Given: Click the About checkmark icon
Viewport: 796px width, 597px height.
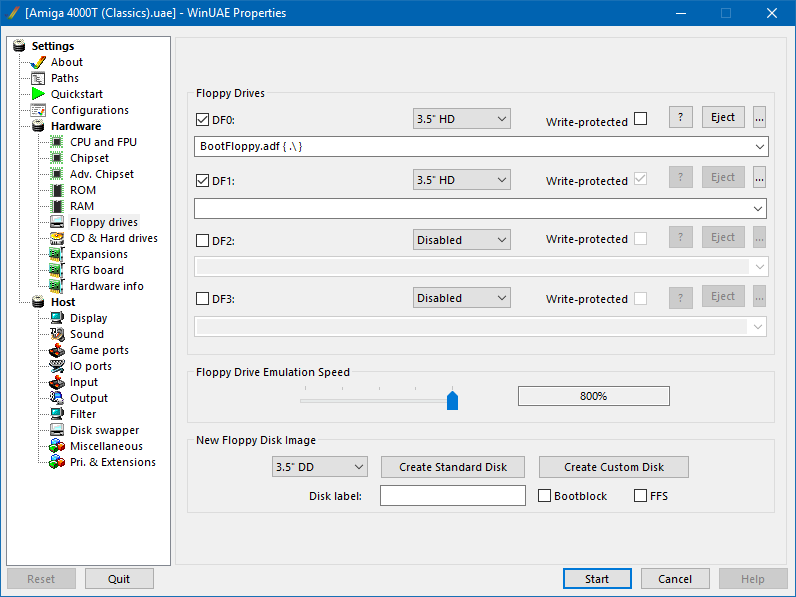Looking at the screenshot, I should [39, 62].
